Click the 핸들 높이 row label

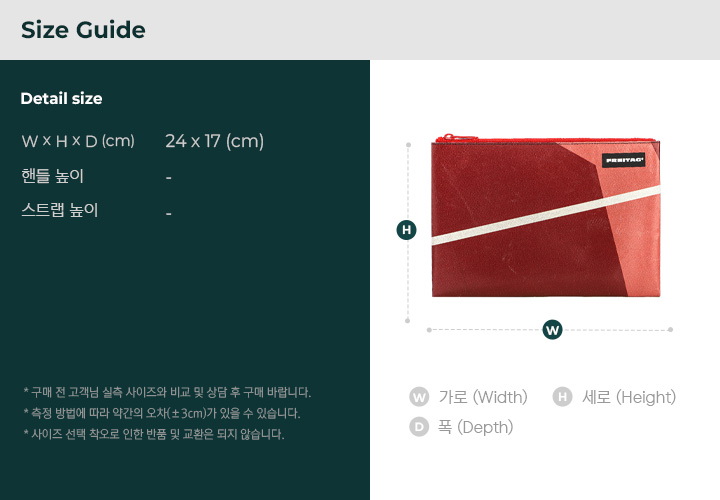click(52, 176)
